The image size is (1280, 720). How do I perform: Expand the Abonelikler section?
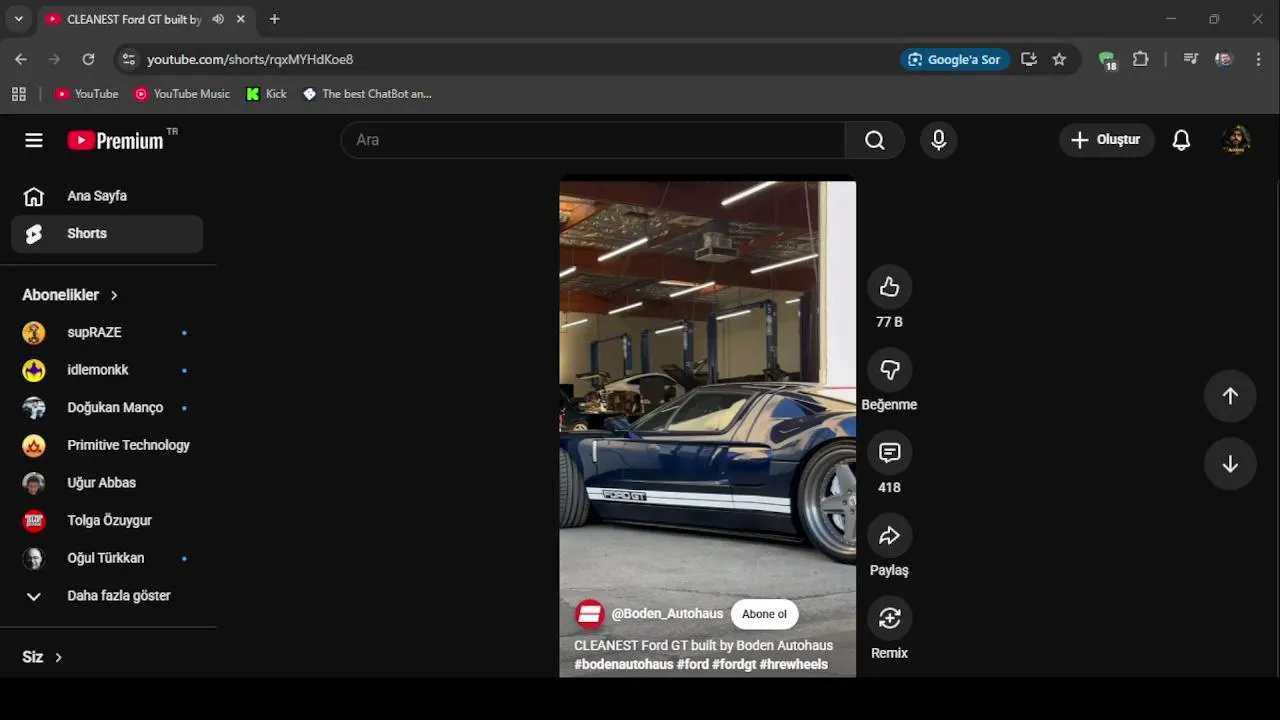pos(70,295)
